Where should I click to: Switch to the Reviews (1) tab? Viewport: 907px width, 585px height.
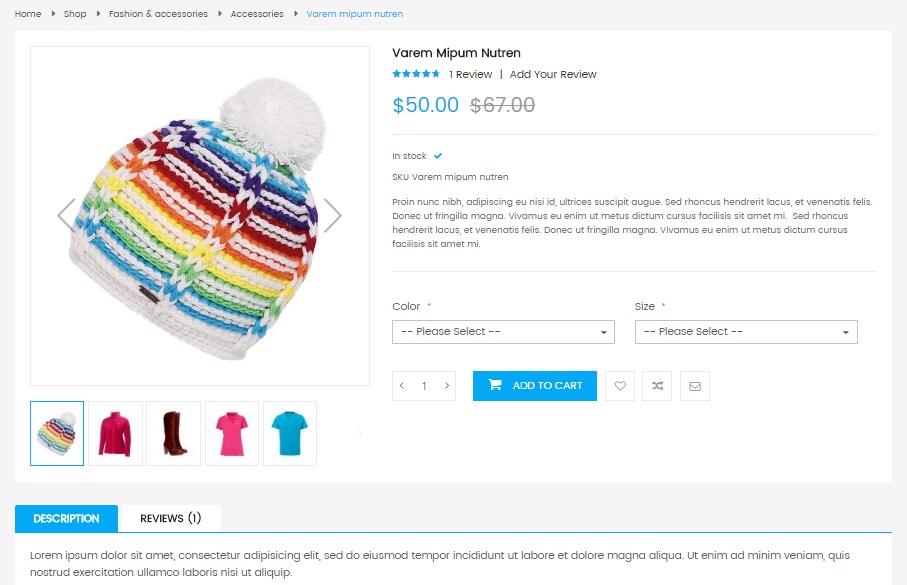(170, 518)
